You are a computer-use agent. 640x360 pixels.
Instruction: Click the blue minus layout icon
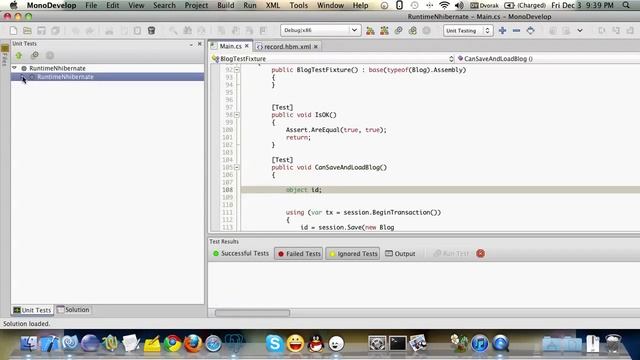[x=516, y=31]
